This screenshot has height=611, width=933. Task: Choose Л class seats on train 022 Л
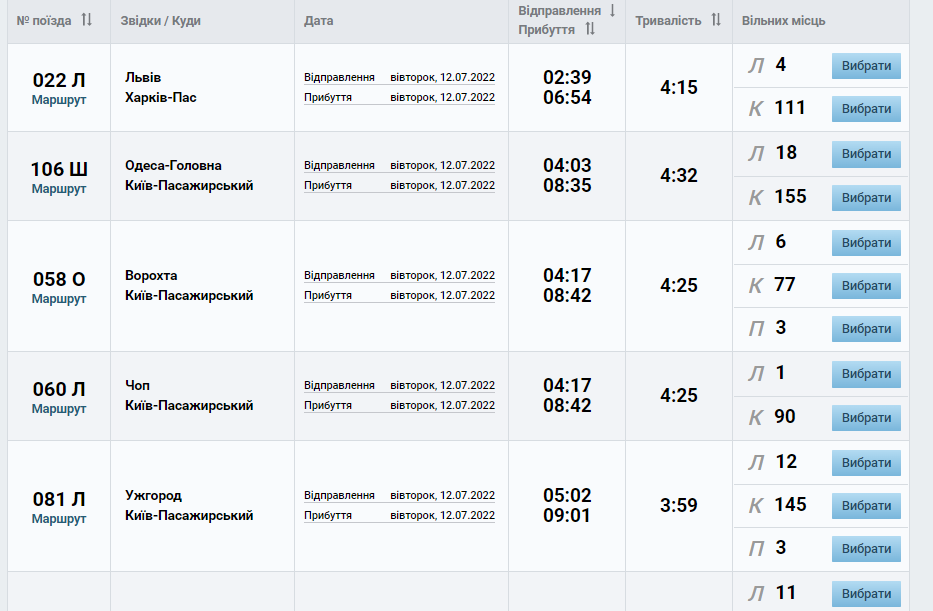866,66
